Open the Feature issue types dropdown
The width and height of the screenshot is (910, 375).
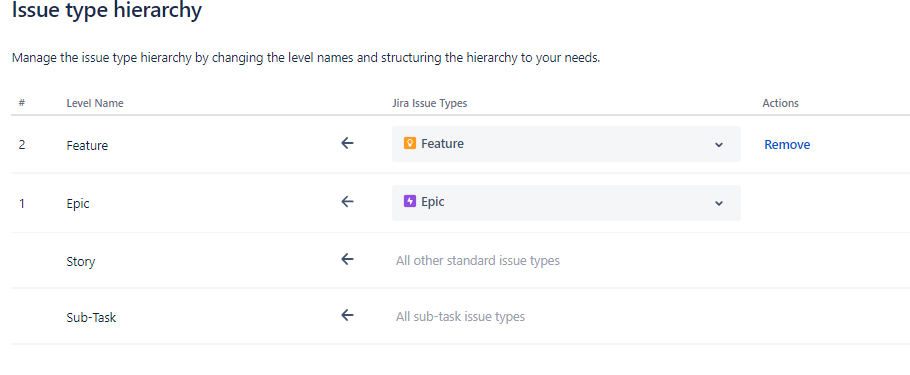tap(566, 144)
